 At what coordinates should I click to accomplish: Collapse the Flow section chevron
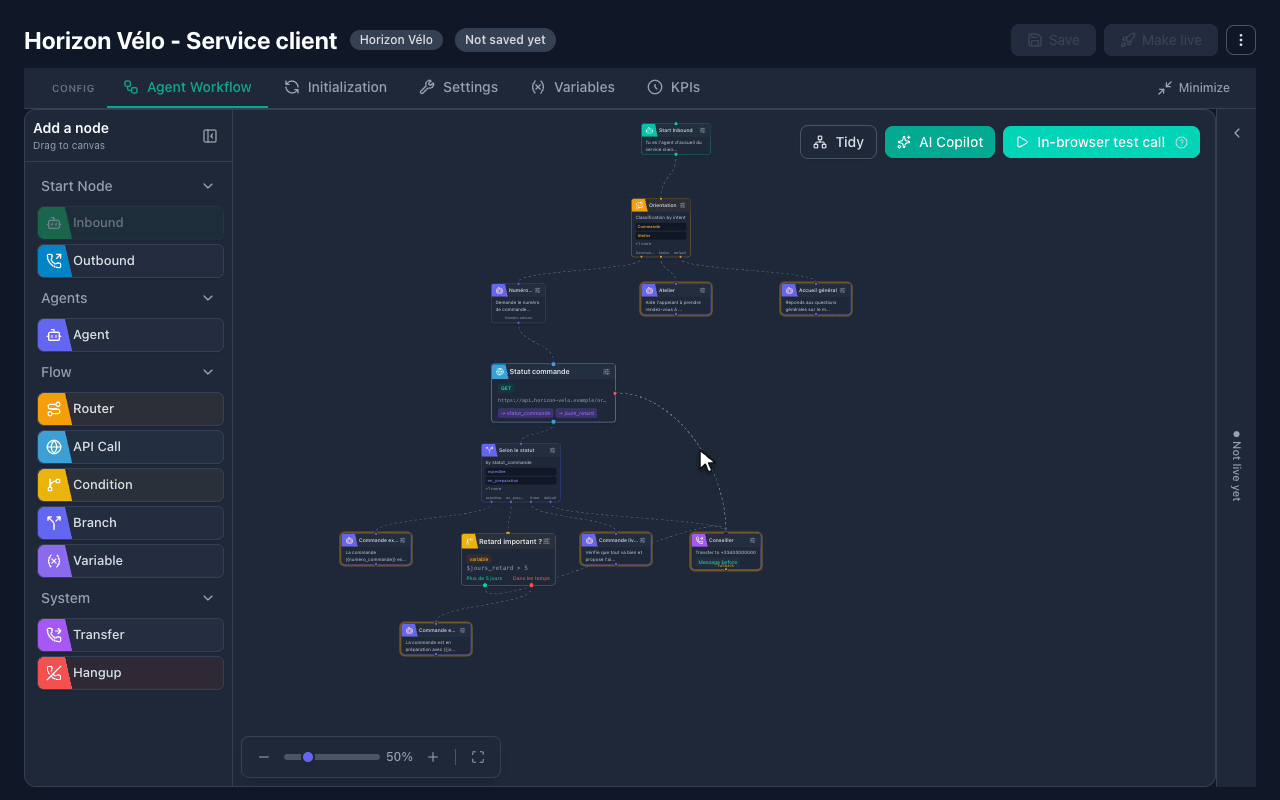[208, 372]
